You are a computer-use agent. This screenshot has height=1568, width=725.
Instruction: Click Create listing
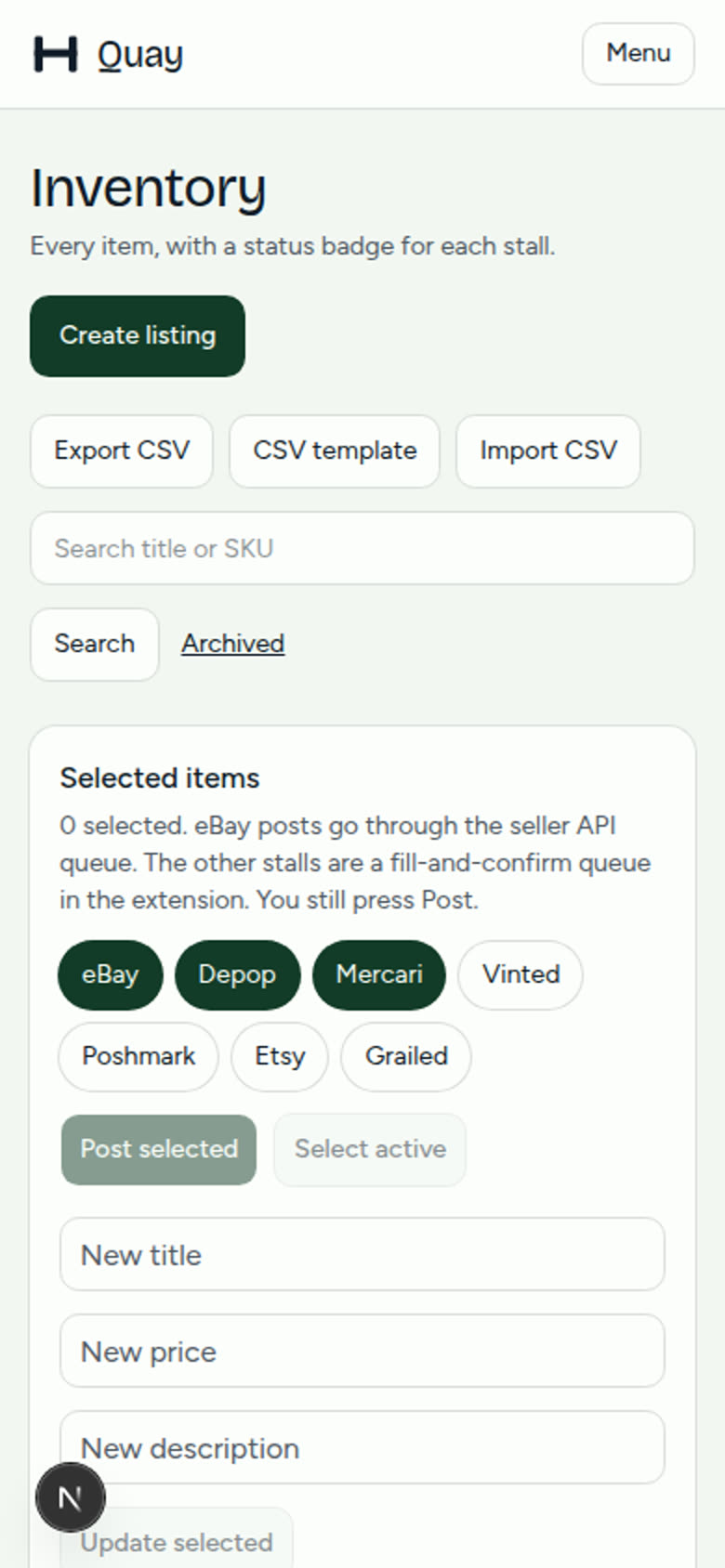point(138,336)
